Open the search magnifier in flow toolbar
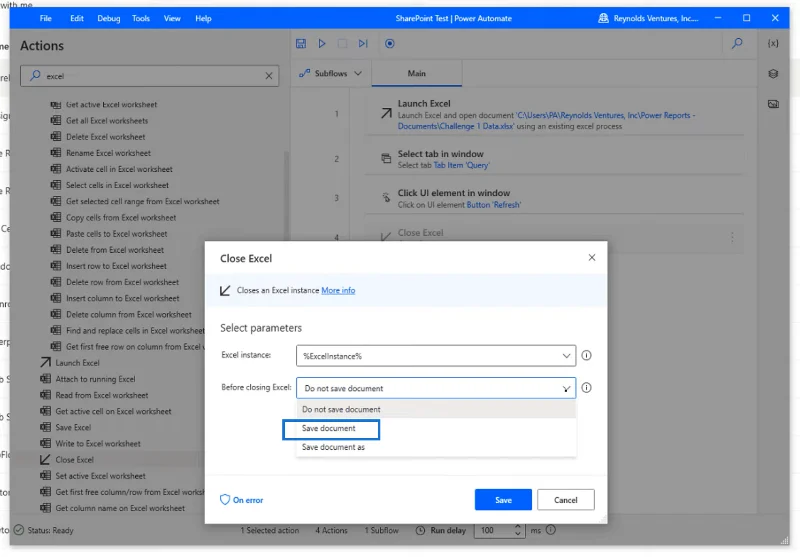Image resolution: width=800 pixels, height=557 pixels. pyautogui.click(x=737, y=43)
